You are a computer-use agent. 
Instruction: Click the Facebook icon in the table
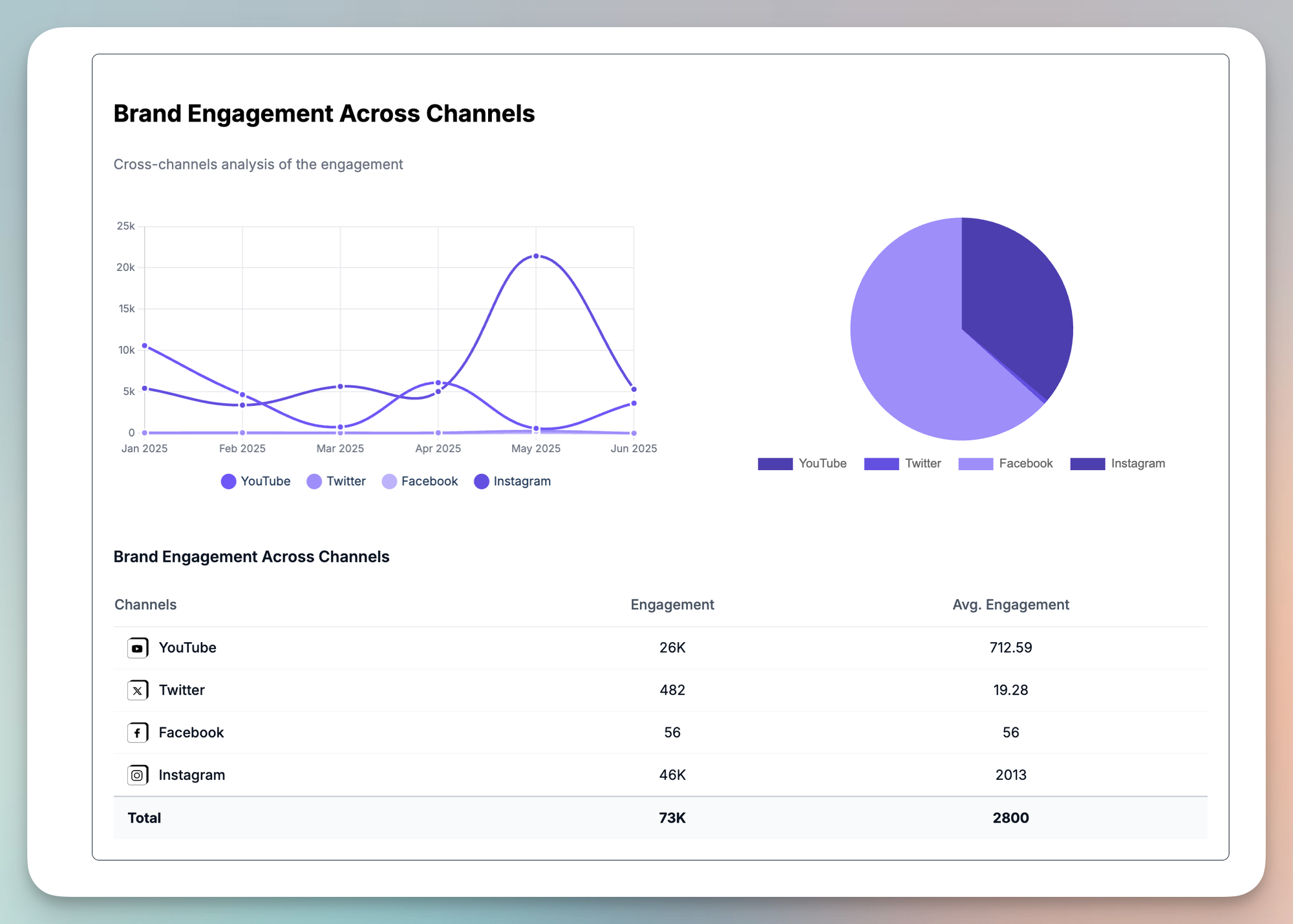(x=137, y=733)
